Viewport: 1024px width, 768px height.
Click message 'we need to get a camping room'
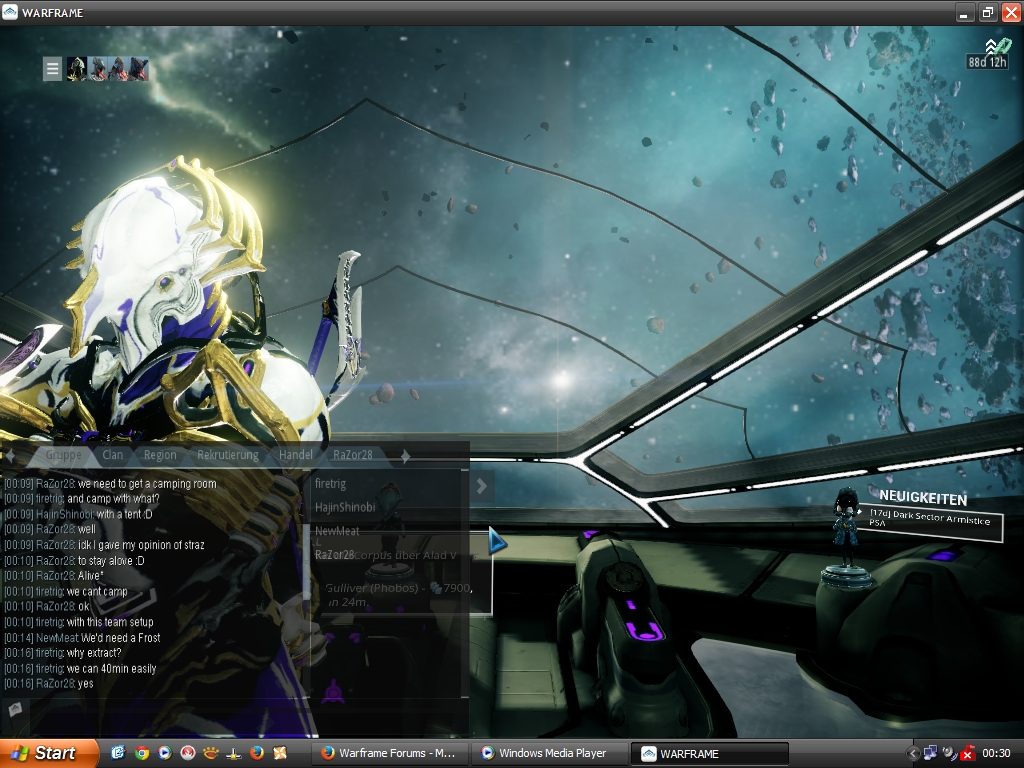pyautogui.click(x=147, y=484)
